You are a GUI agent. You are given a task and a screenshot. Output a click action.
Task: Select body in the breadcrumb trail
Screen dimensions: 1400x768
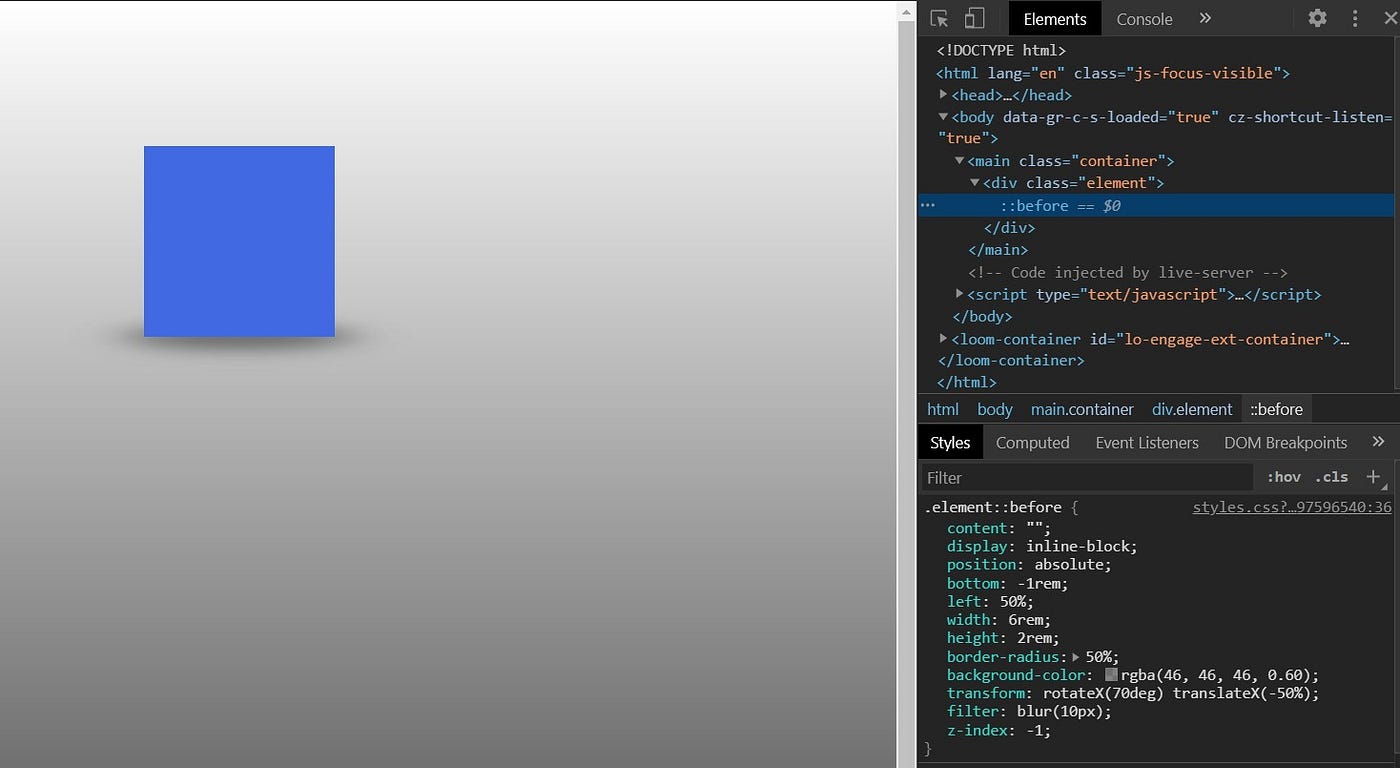(x=995, y=409)
